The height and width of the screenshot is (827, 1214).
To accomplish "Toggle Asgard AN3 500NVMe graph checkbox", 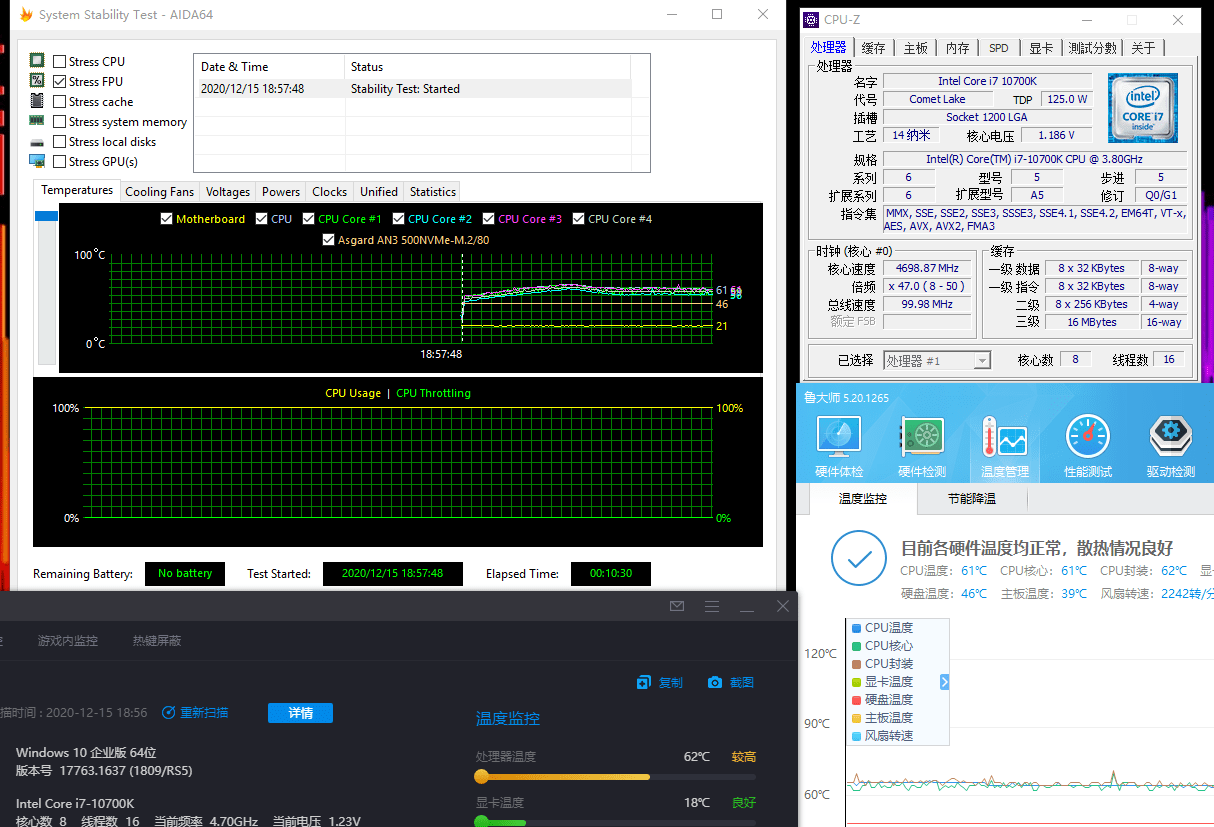I will pyautogui.click(x=328, y=240).
